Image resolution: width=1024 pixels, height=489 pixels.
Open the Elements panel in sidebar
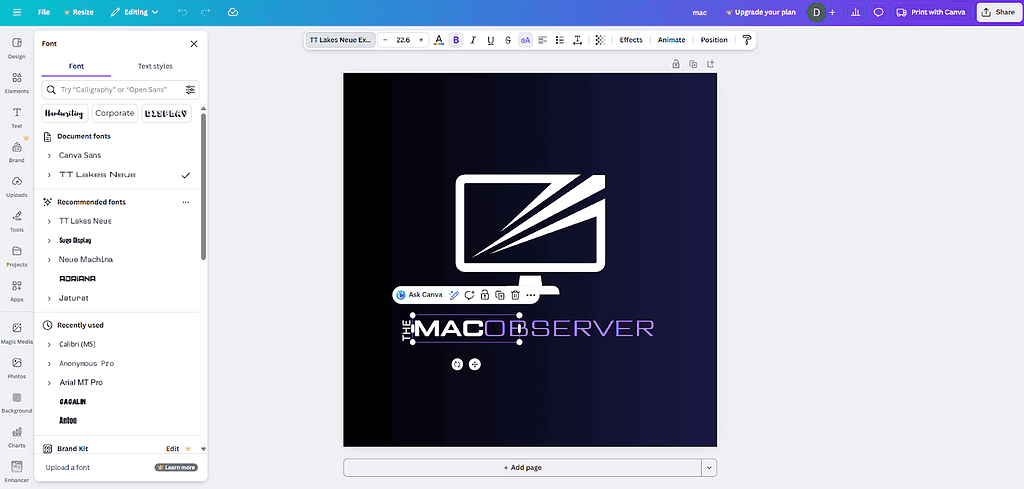click(x=17, y=82)
